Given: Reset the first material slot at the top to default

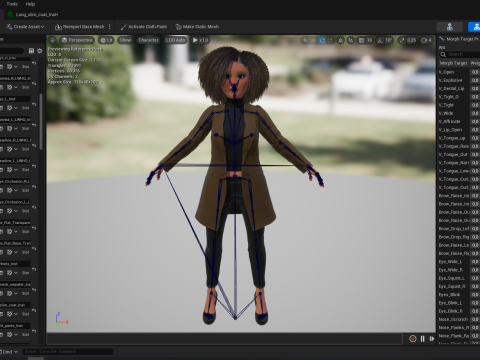Looking at the screenshot, I should point(34,63).
